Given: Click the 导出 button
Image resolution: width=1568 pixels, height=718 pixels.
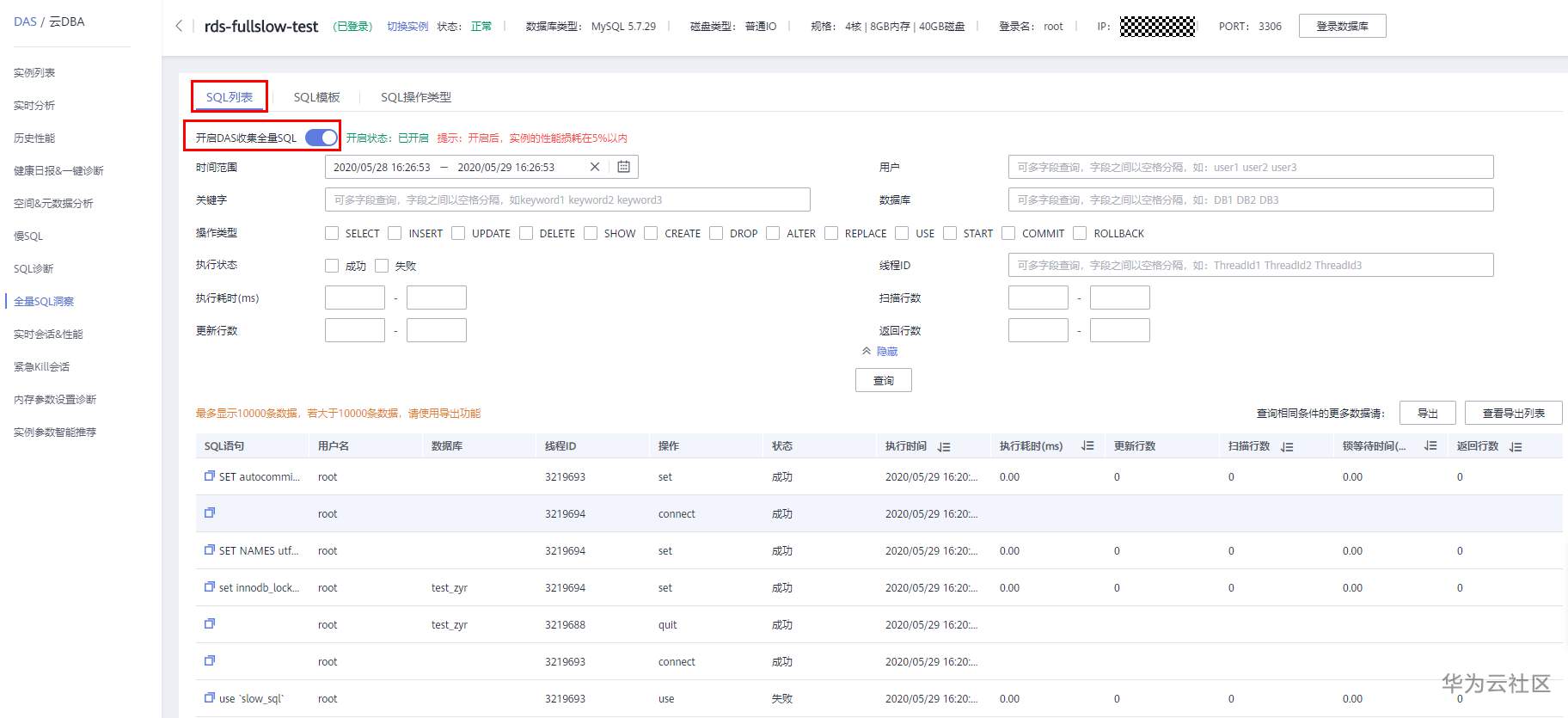Looking at the screenshot, I should pos(1428,414).
